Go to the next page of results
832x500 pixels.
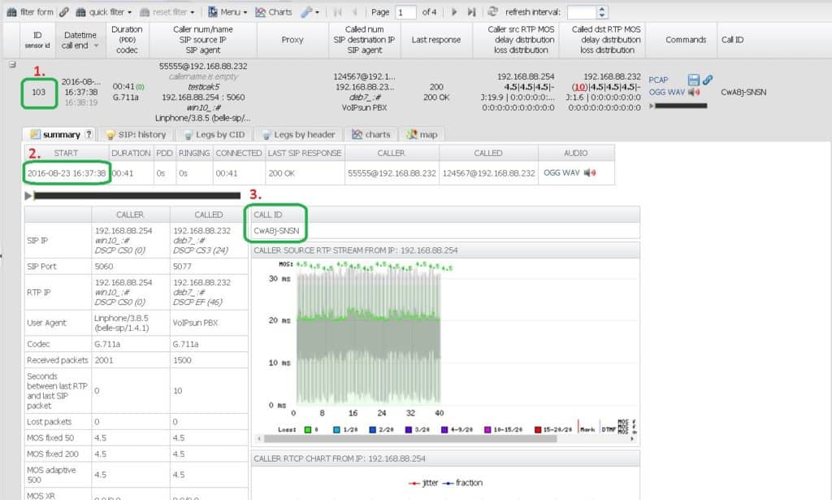tap(454, 12)
